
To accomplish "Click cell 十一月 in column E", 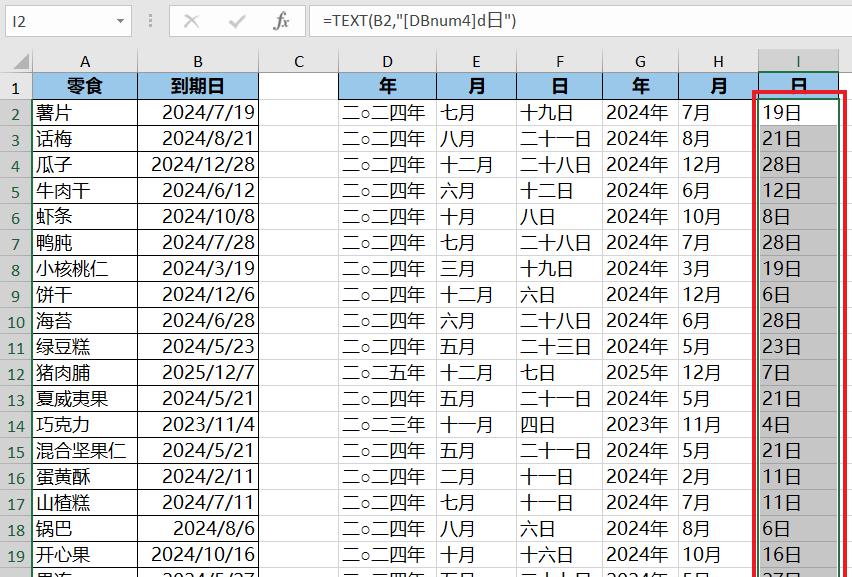I will point(476,424).
